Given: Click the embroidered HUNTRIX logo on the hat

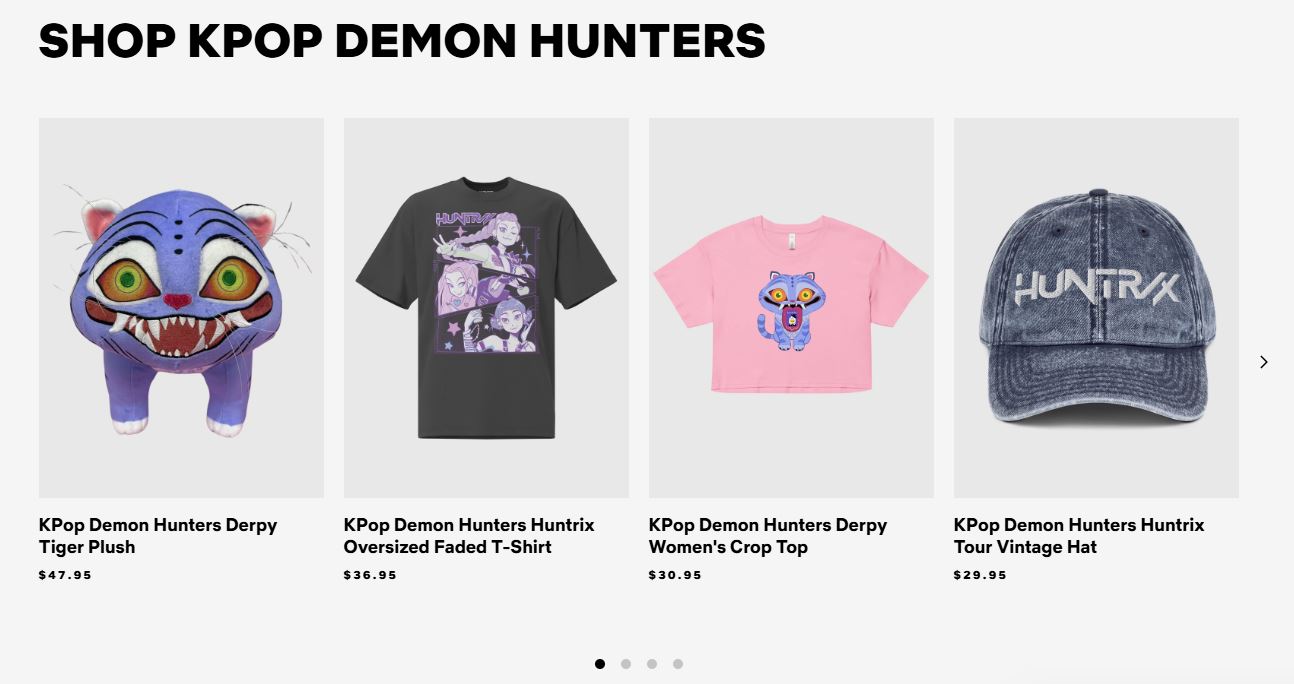Looking at the screenshot, I should [1097, 287].
